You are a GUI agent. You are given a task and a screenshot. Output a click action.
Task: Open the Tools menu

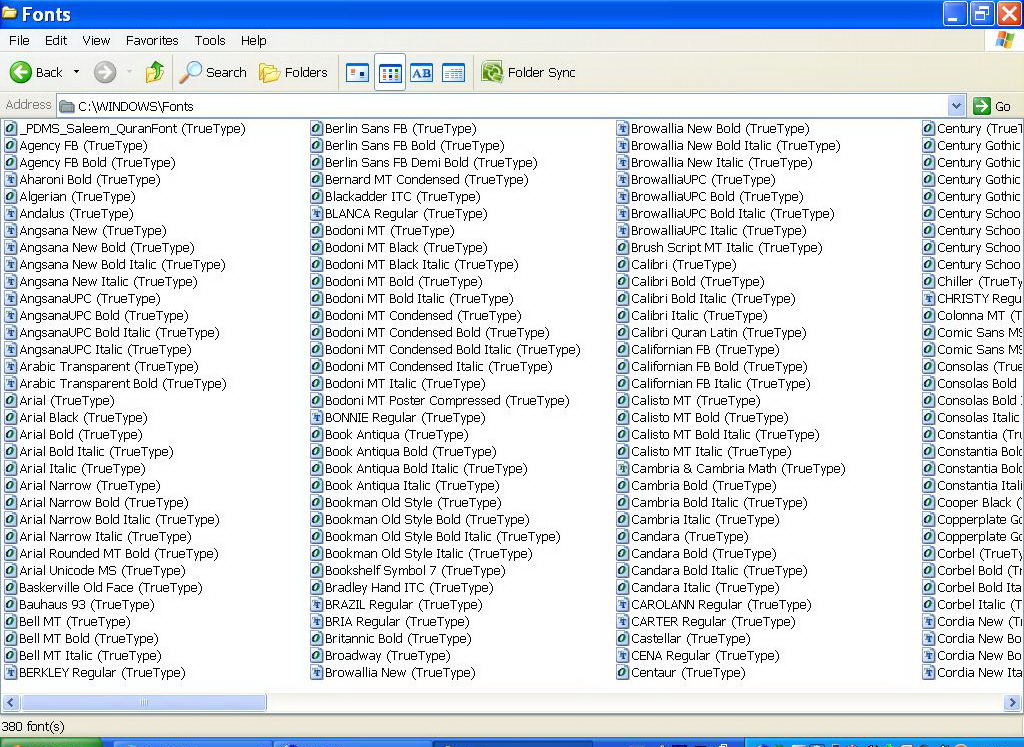pyautogui.click(x=210, y=40)
